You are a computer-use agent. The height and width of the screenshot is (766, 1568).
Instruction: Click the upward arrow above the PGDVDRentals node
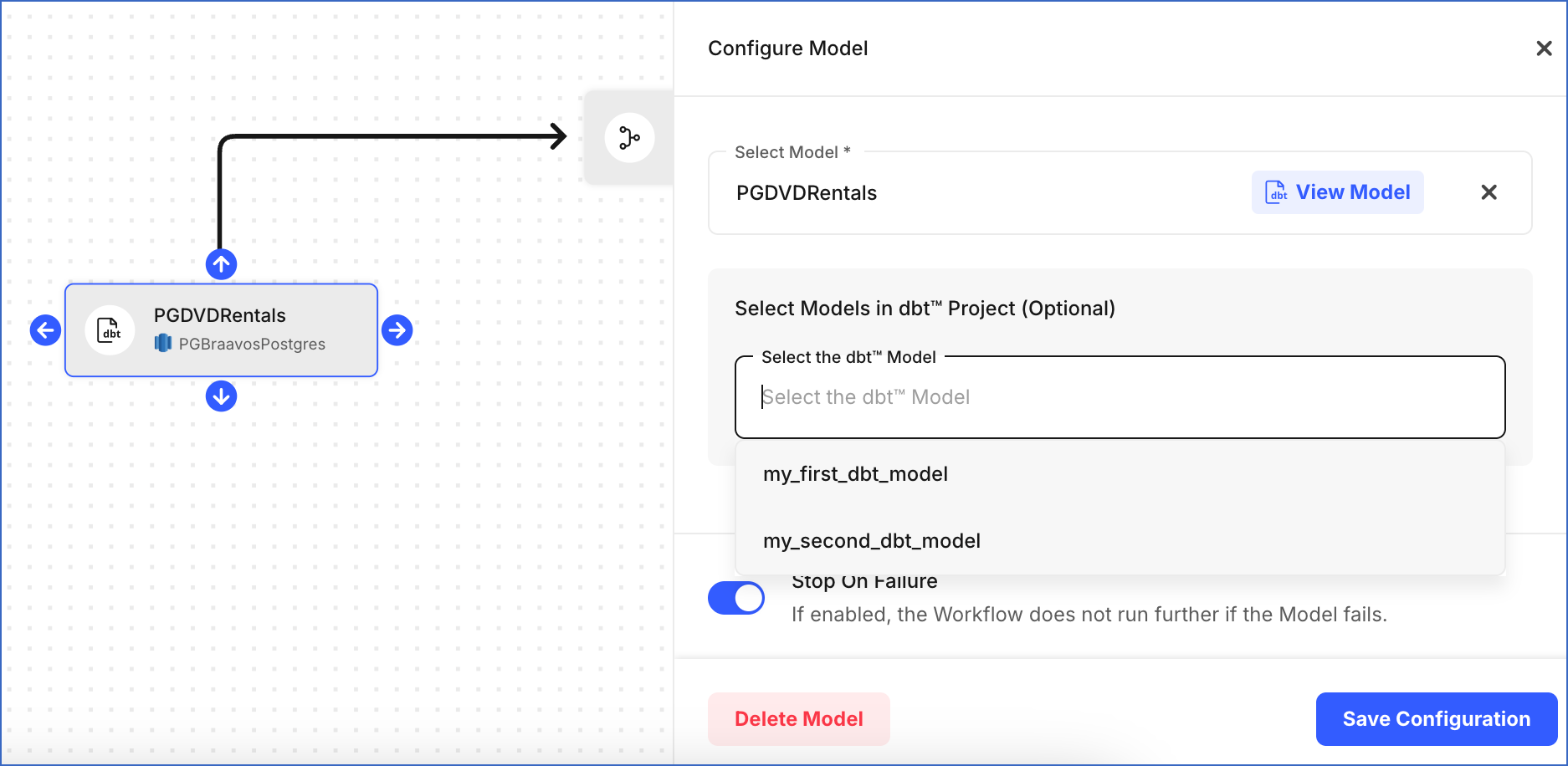click(221, 264)
